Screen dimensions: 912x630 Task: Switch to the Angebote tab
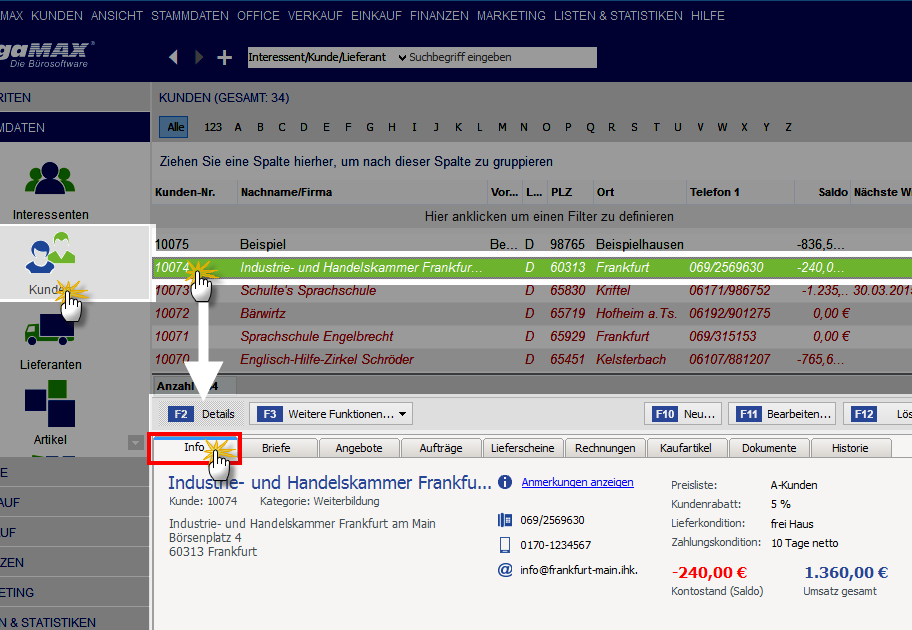(359, 448)
